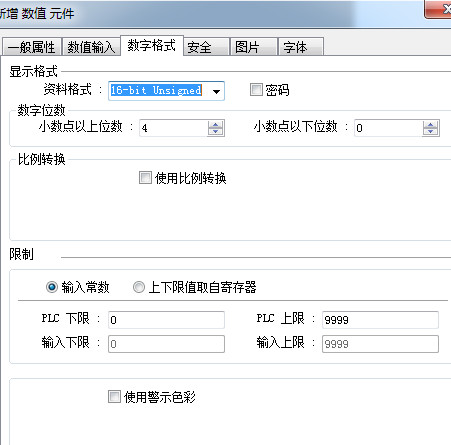This screenshot has height=445, width=451.
Task: Go to the 安全 tab
Action: (206, 47)
